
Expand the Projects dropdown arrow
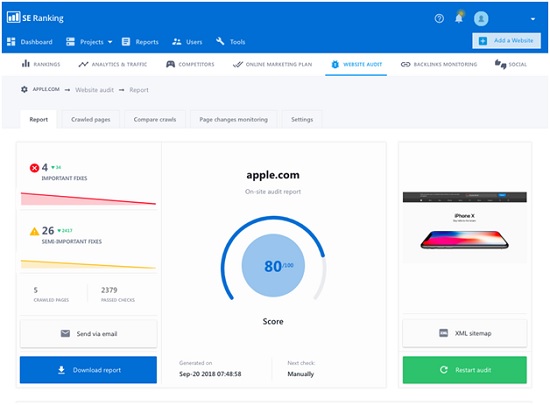click(x=110, y=42)
